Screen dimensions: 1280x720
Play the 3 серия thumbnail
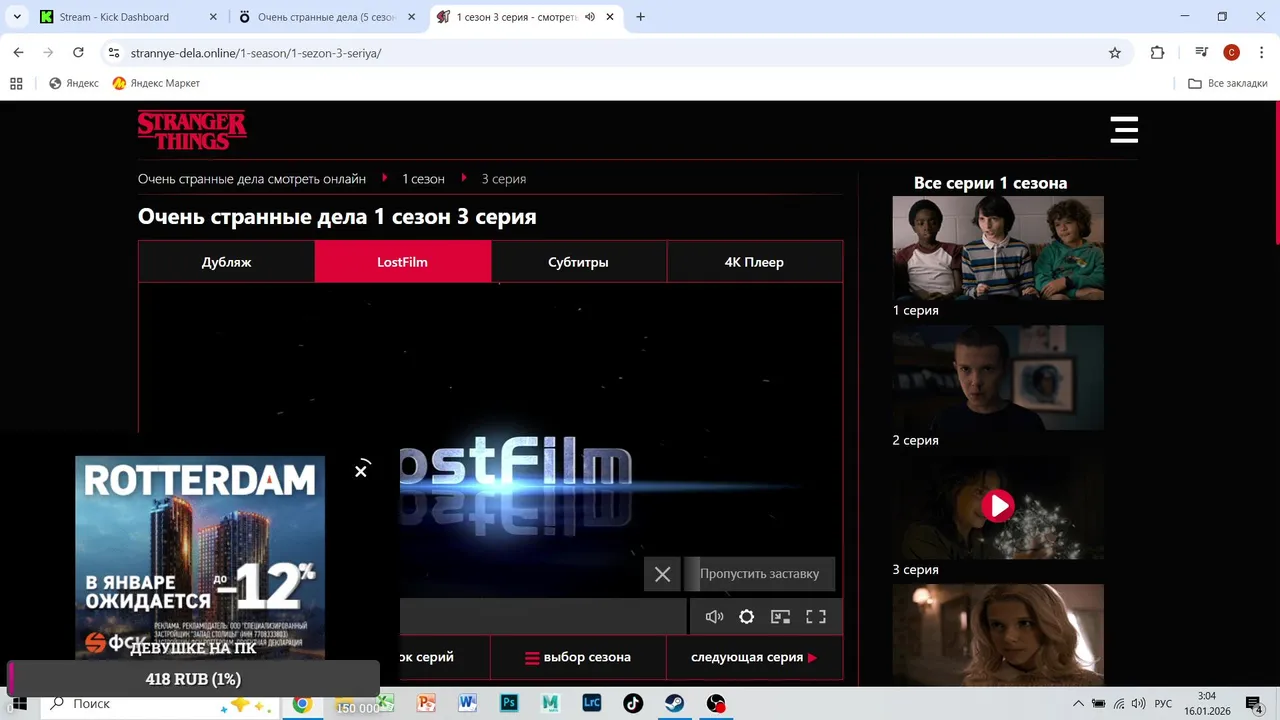coord(998,506)
